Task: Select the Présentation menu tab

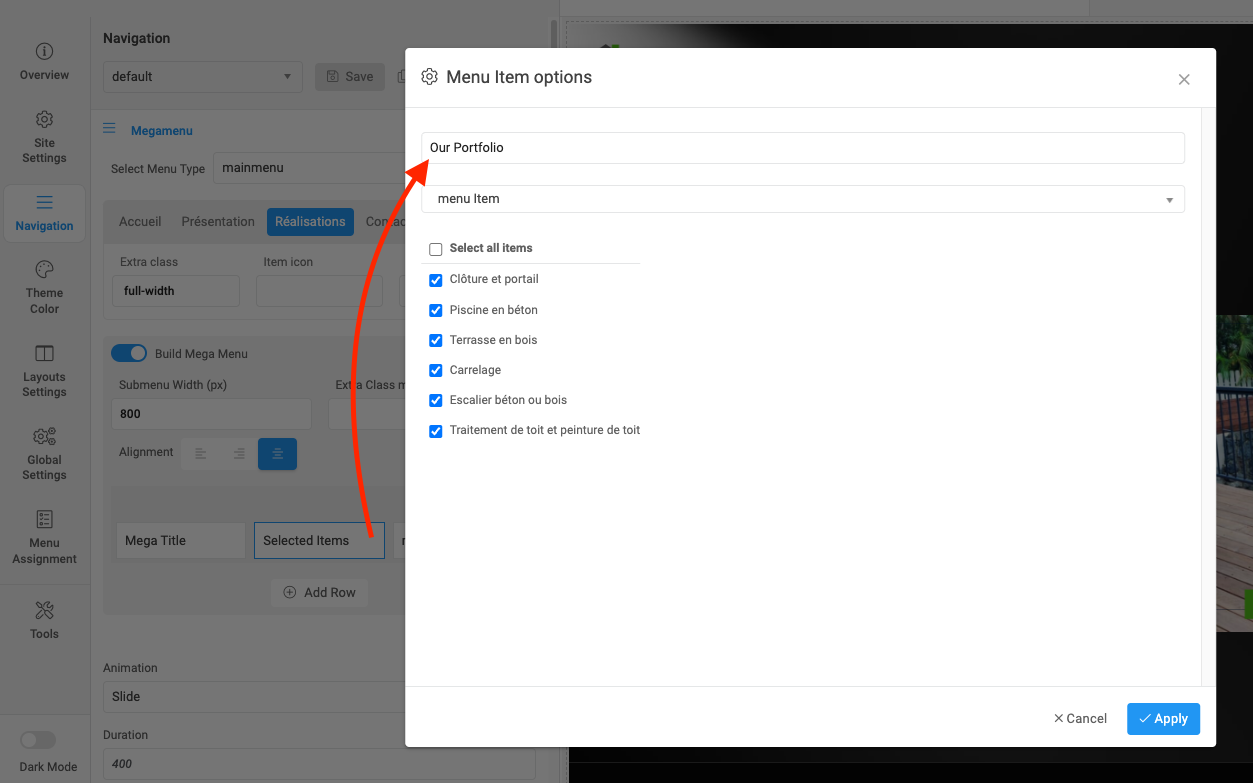Action: coord(218,221)
